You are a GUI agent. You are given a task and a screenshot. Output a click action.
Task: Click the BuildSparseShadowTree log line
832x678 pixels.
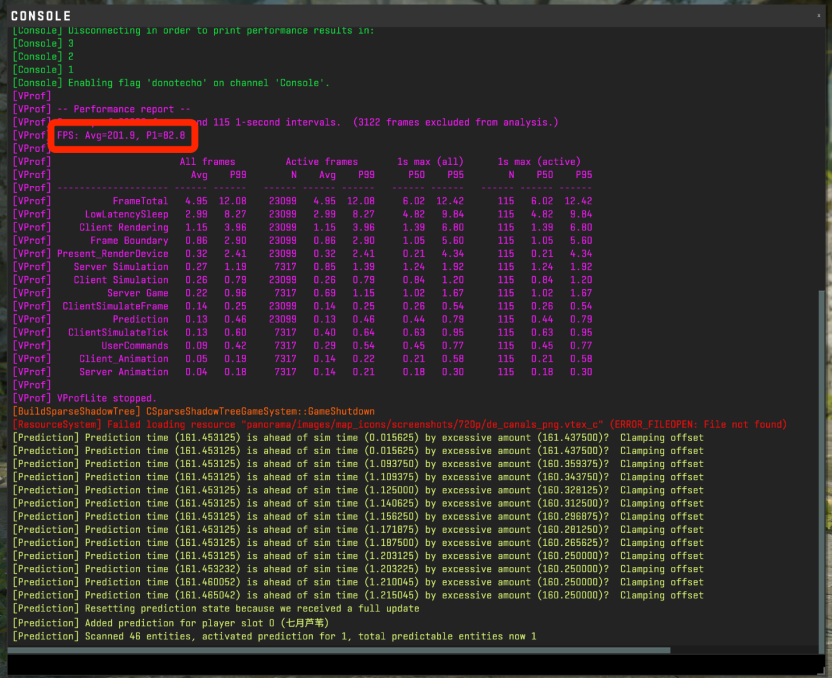pos(200,411)
